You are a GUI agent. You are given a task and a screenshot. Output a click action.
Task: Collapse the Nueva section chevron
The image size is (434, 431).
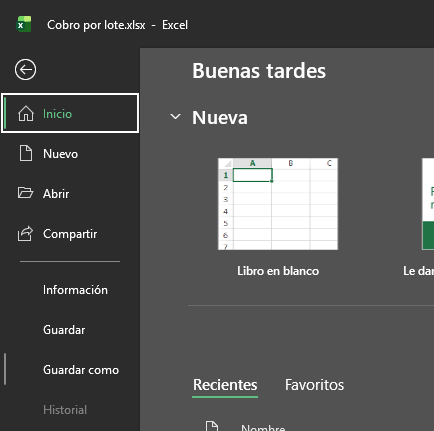click(175, 117)
